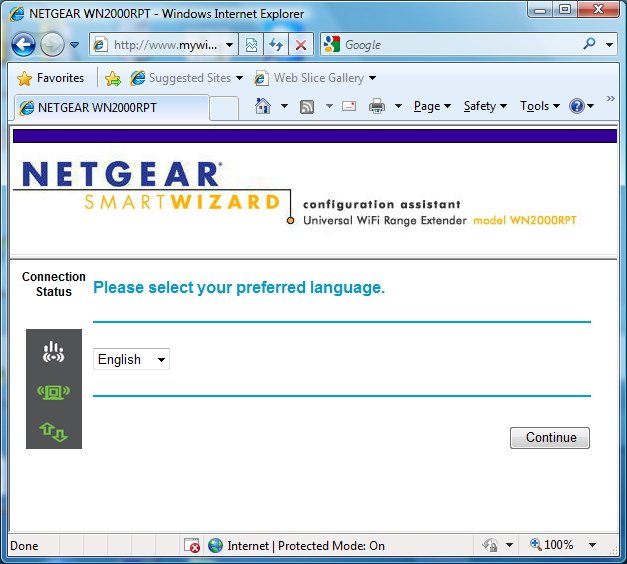Click the Continue button

550,438
